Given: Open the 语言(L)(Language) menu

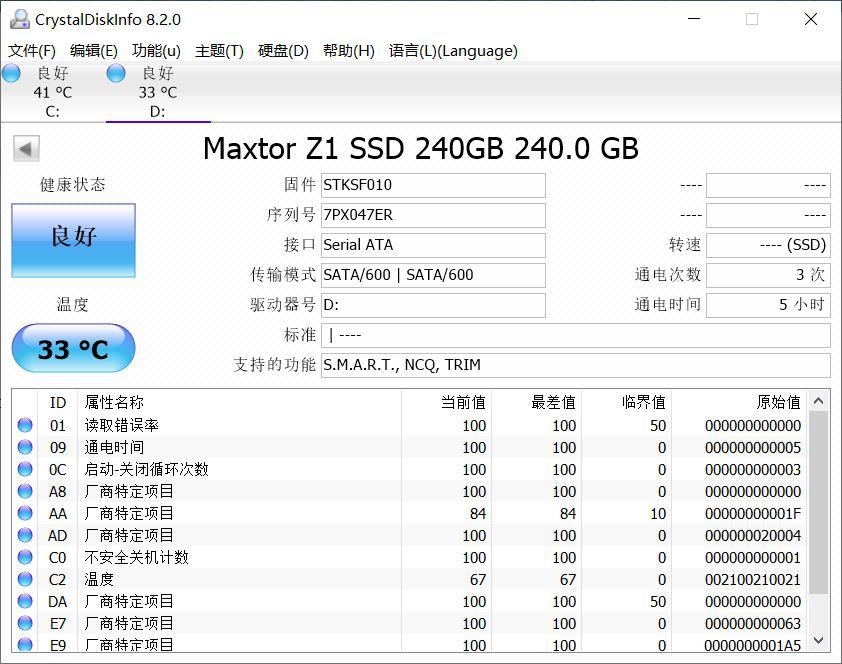Looking at the screenshot, I should coord(453,51).
